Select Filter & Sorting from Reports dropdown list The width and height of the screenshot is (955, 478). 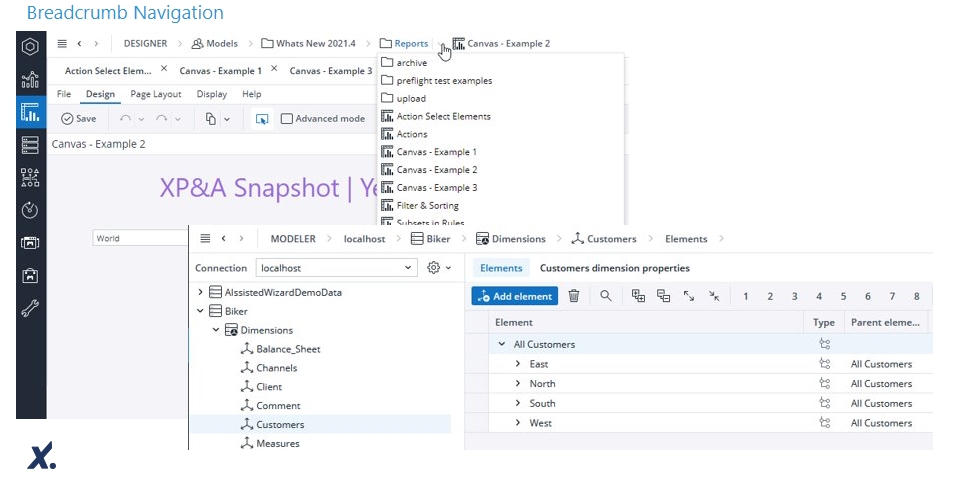[x=427, y=205]
